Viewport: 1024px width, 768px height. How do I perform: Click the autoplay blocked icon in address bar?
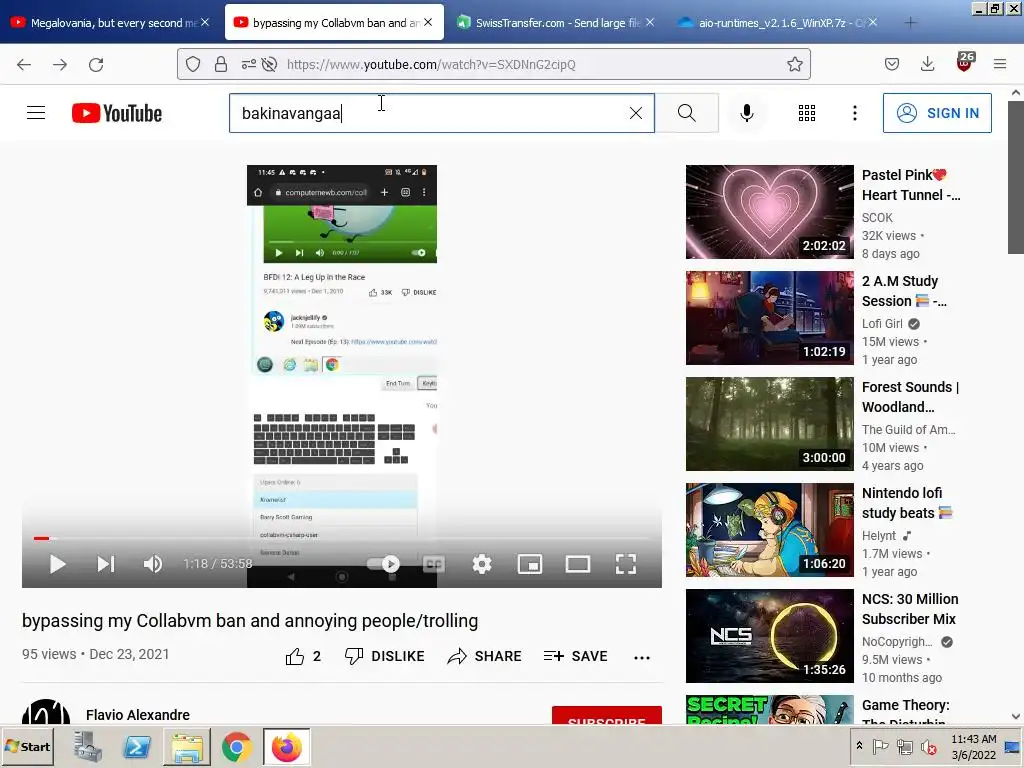(x=269, y=64)
